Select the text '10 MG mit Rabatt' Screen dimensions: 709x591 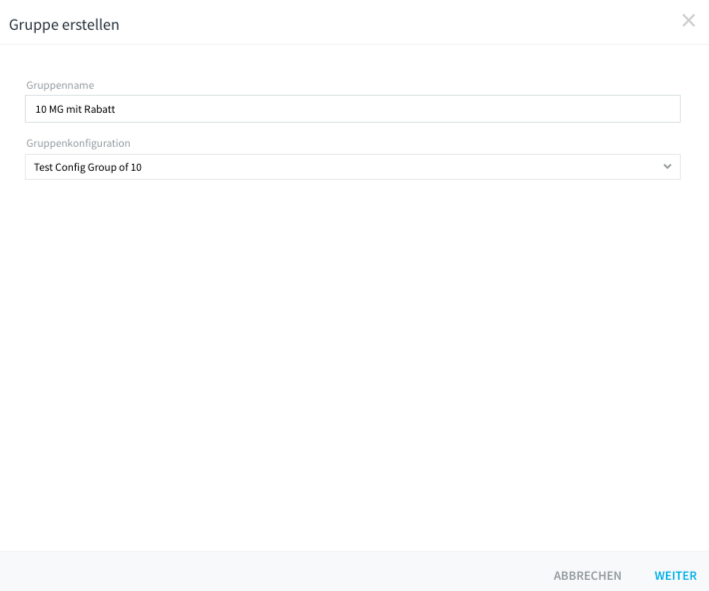click(75, 109)
